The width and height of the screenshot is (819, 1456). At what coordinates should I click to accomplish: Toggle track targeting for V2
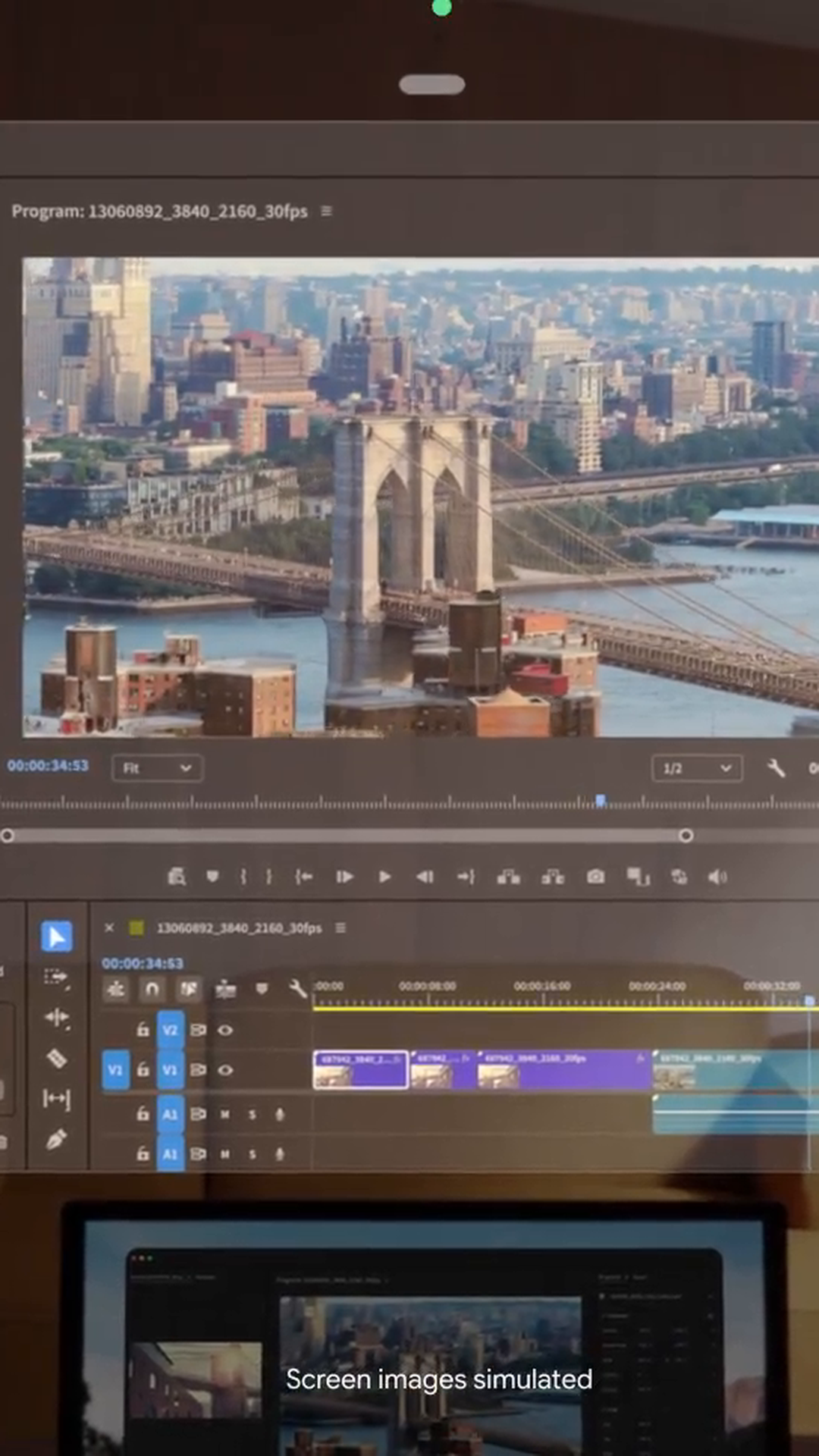tap(171, 1030)
